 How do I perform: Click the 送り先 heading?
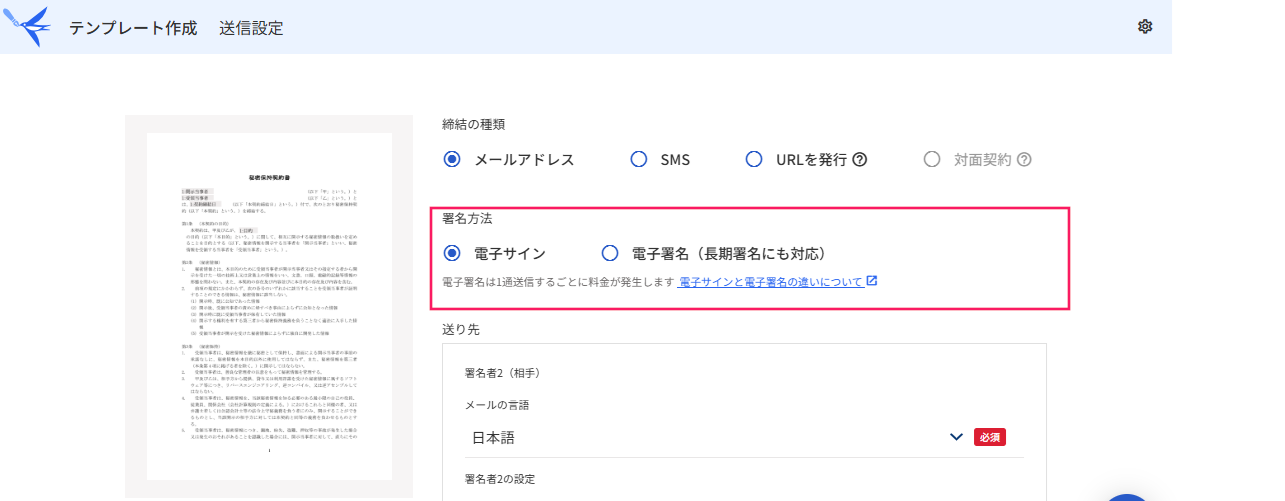(461, 328)
